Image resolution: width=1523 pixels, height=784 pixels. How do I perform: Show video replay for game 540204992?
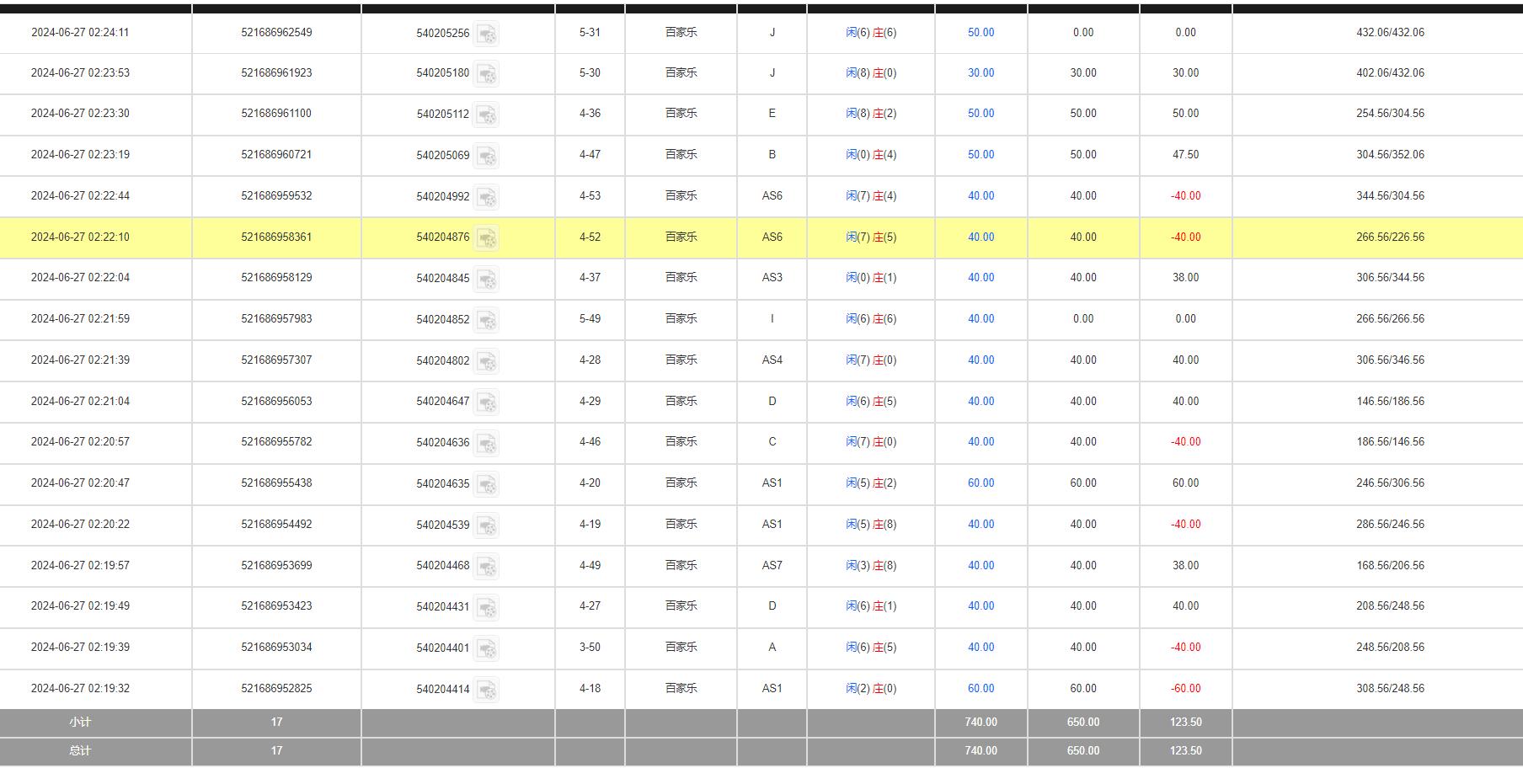(x=486, y=197)
